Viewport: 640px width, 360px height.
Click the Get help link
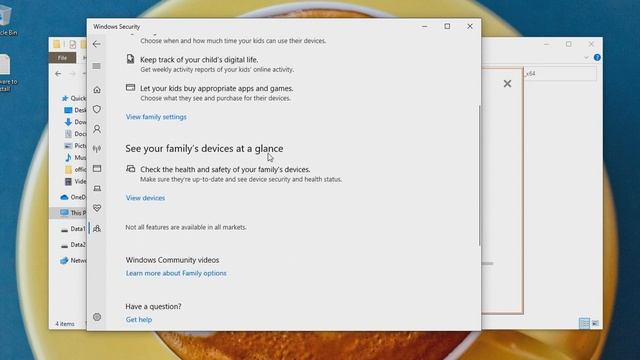(x=139, y=320)
